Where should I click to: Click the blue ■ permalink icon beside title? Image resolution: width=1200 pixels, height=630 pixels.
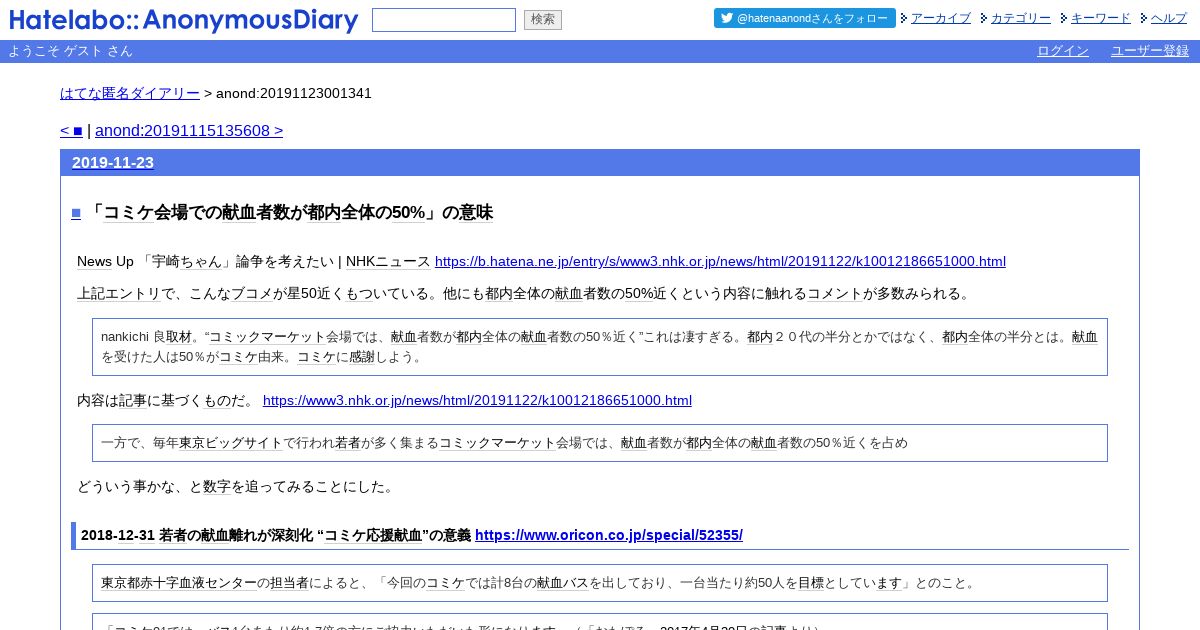pyautogui.click(x=76, y=213)
